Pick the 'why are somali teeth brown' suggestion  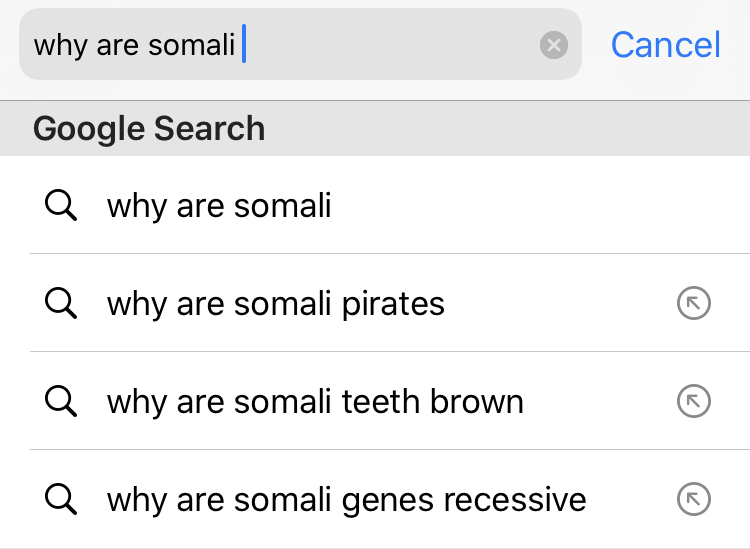coord(315,402)
